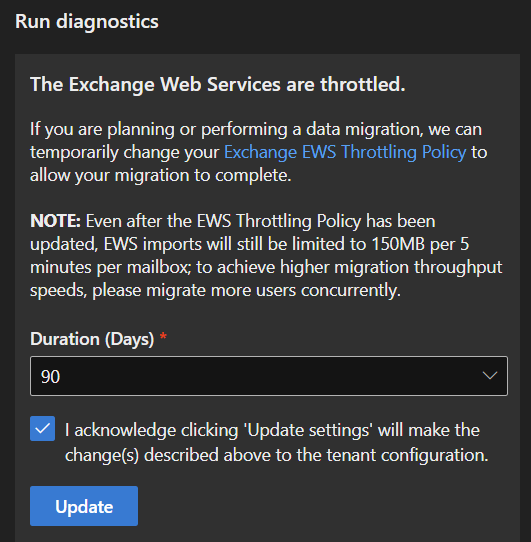This screenshot has width=531, height=542.
Task: Open the Exchange EWS Throttling Policy link
Action: coord(345,152)
